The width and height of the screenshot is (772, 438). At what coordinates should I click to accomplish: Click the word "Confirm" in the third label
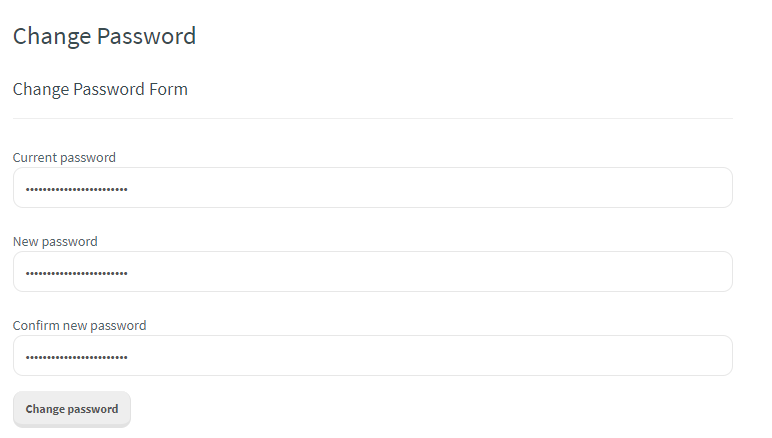click(35, 325)
